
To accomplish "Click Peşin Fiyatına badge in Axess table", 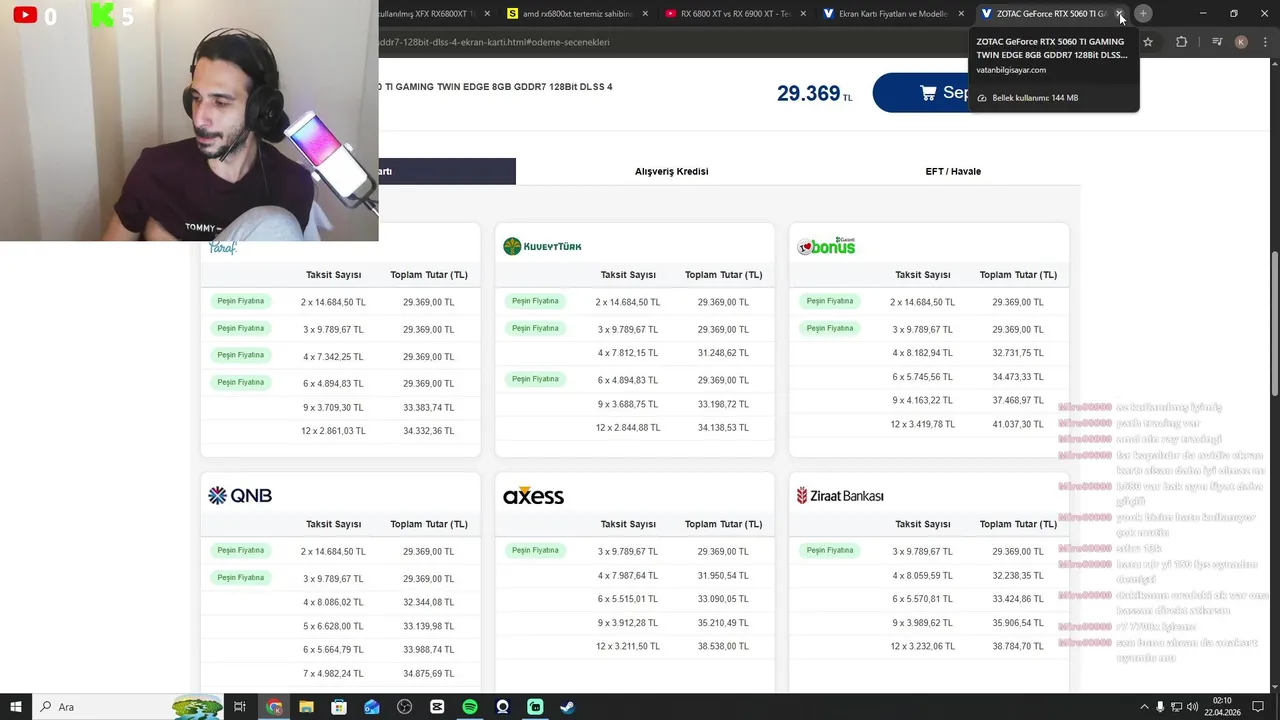I will [x=535, y=551].
